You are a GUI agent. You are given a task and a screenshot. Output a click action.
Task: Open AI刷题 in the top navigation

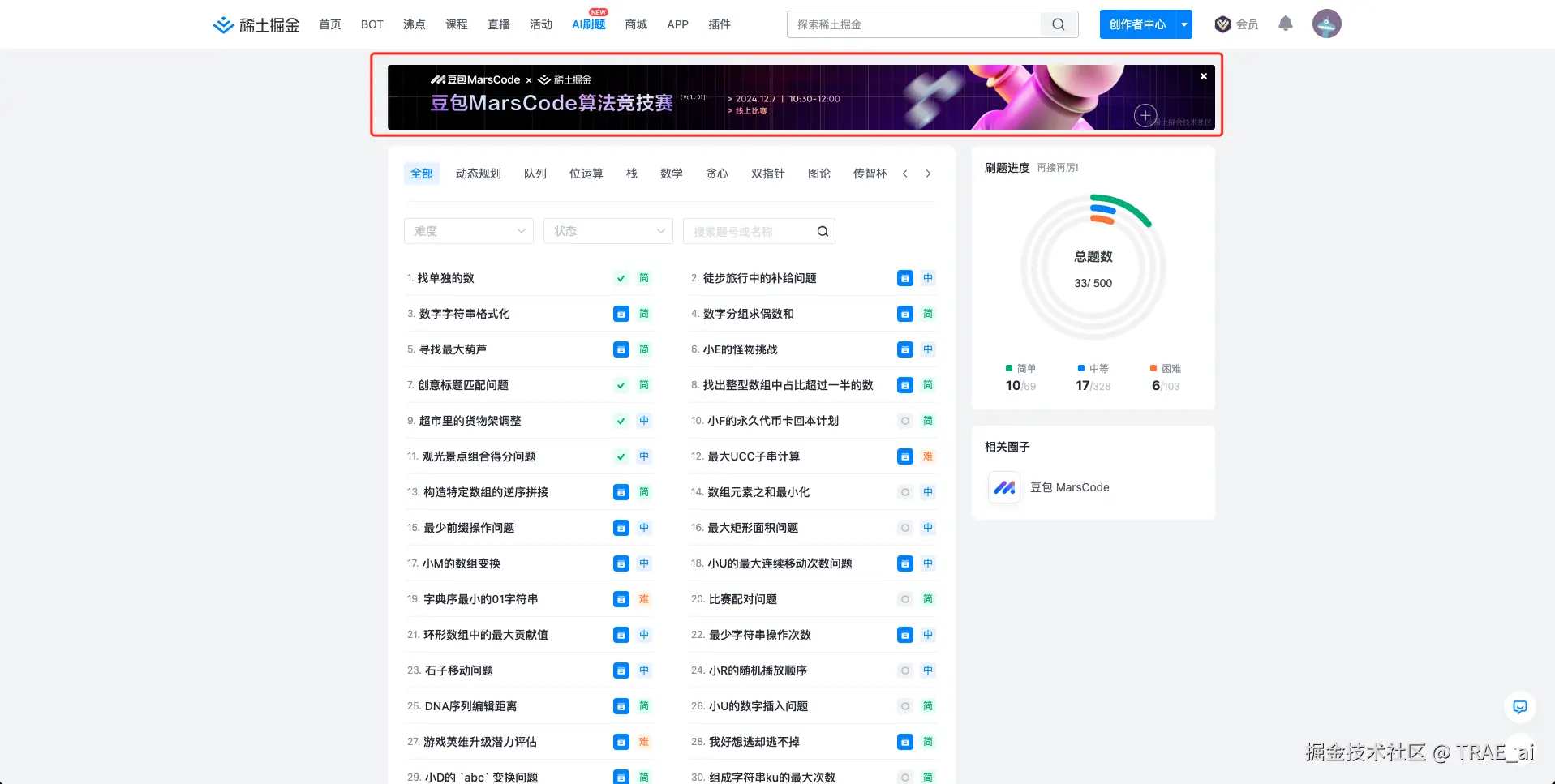coord(589,24)
